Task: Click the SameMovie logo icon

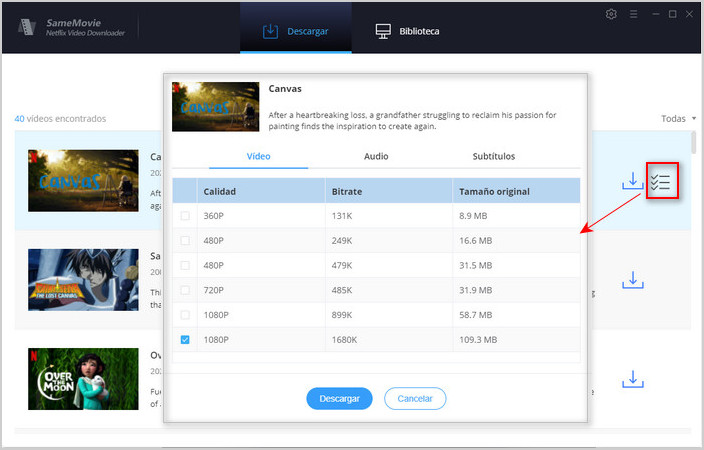Action: tap(27, 27)
